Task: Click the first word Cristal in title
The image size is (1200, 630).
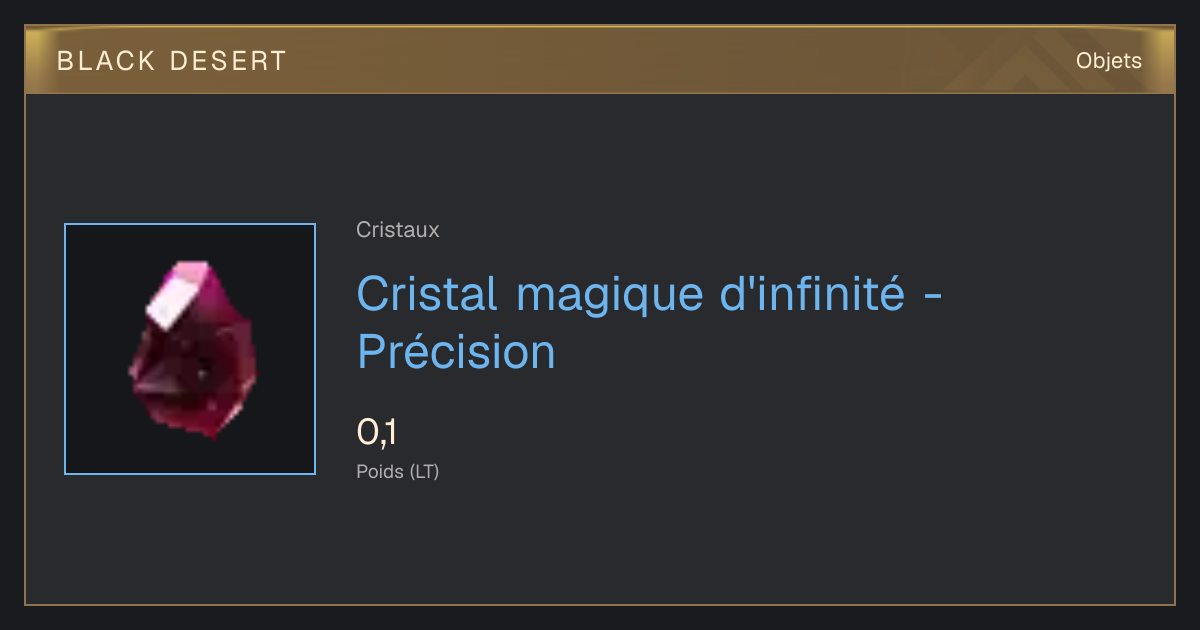Action: pos(427,294)
